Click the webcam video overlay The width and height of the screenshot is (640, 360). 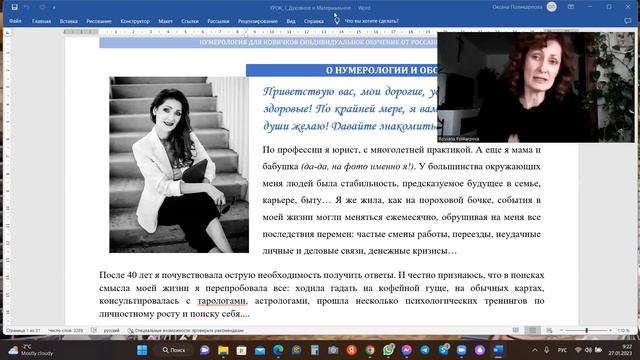(x=536, y=87)
